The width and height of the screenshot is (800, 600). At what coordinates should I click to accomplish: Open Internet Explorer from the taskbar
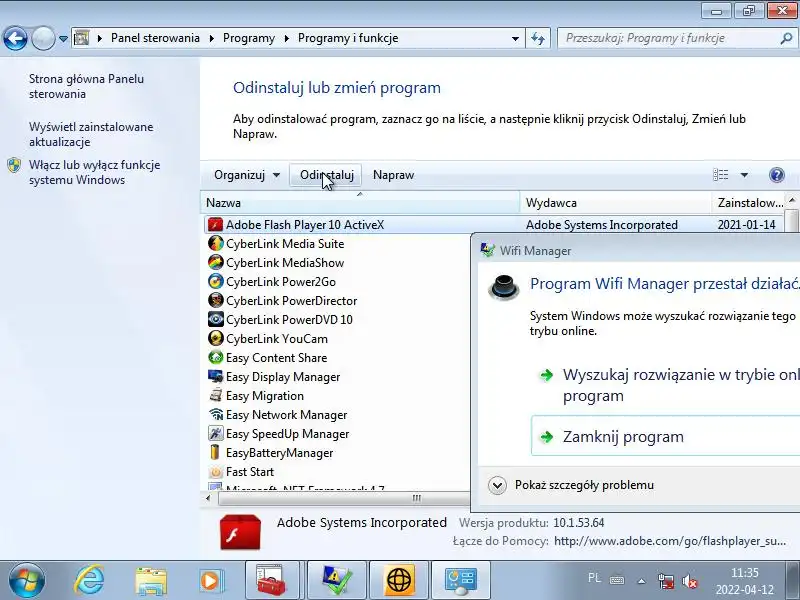[89, 580]
